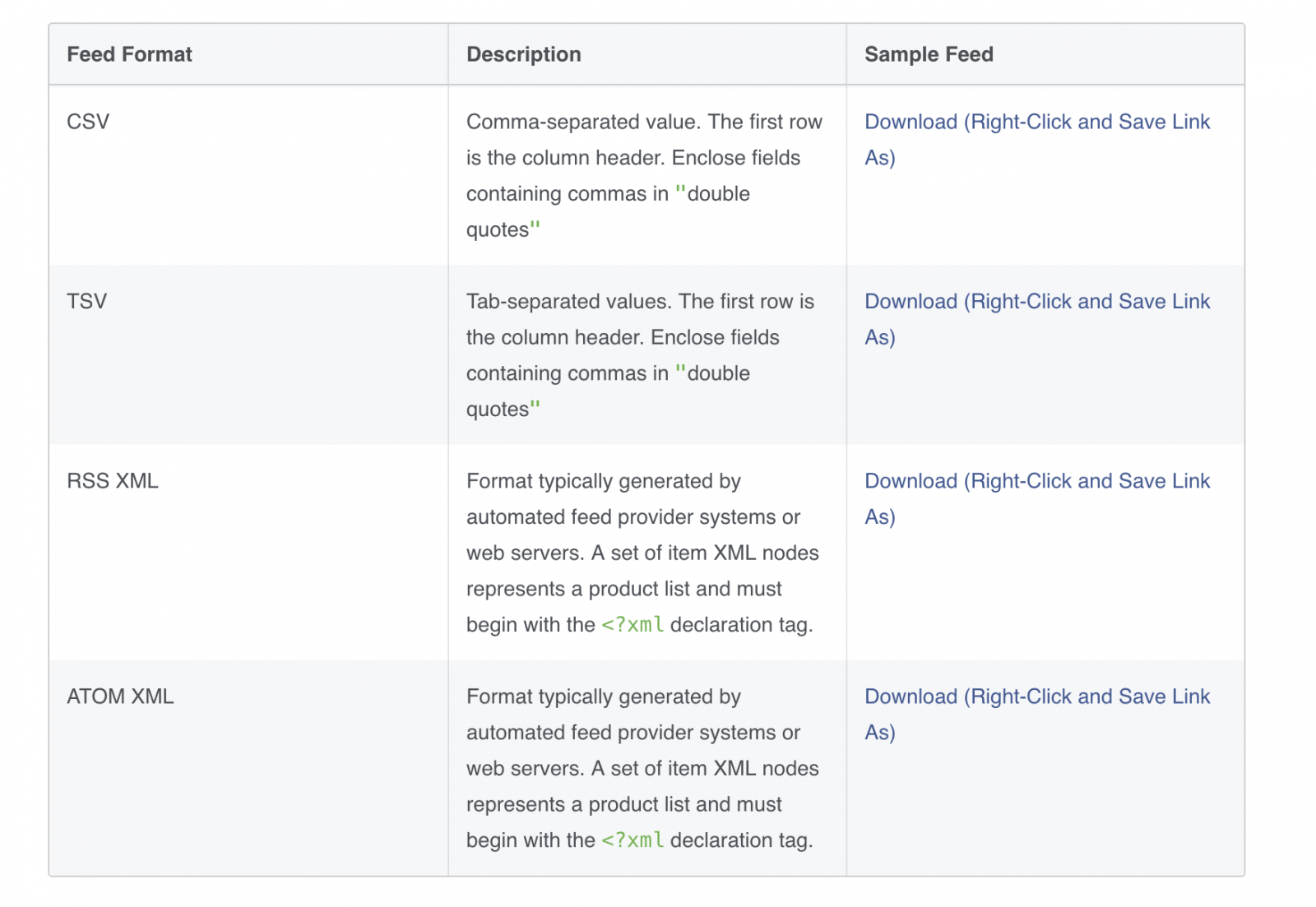Image resolution: width=1316 pixels, height=907 pixels.
Task: Follow the RSS XML sample feed download link
Action: click(x=1036, y=498)
